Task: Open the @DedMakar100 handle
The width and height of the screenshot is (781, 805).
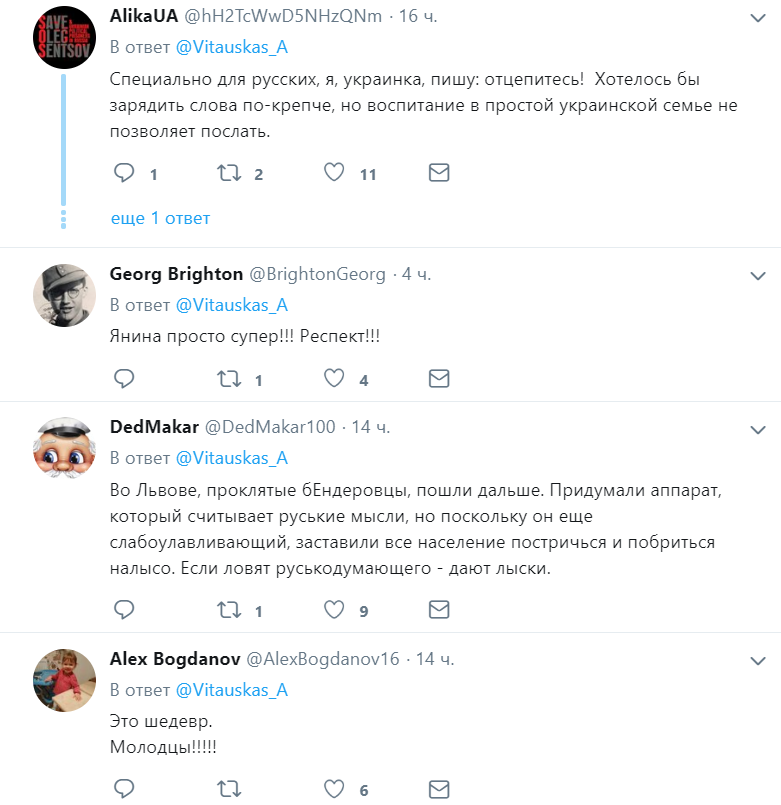Action: [270, 427]
